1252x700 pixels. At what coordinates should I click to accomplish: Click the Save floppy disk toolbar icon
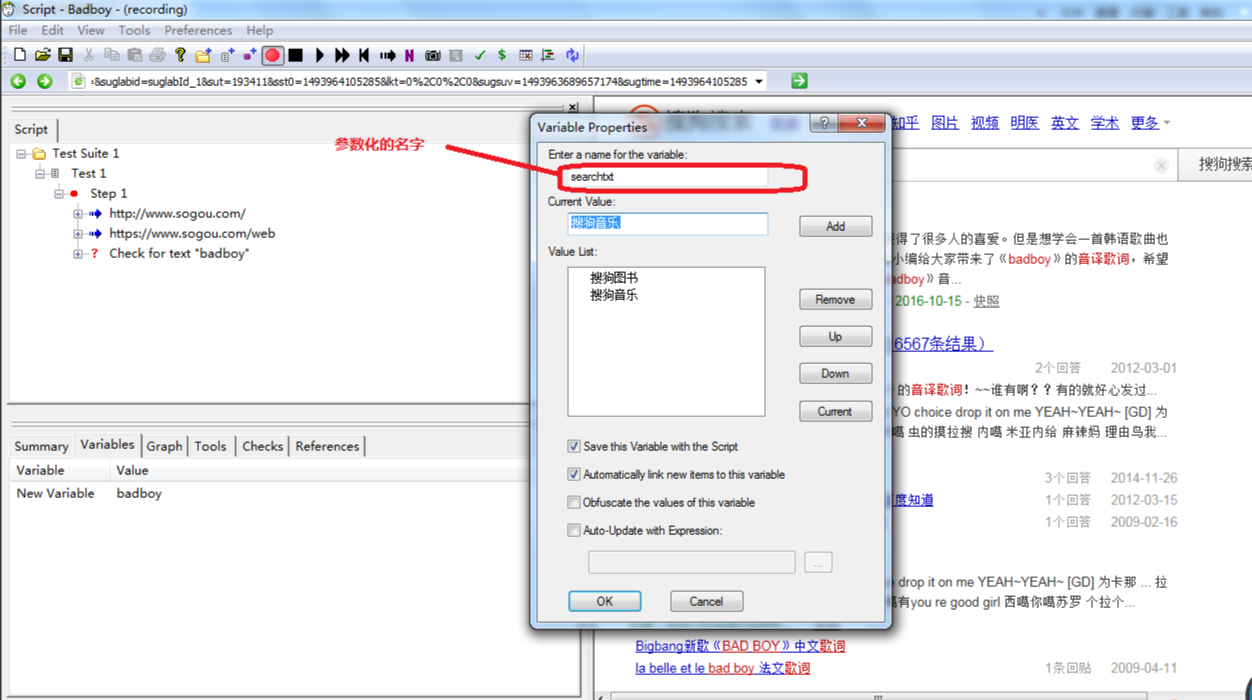65,55
